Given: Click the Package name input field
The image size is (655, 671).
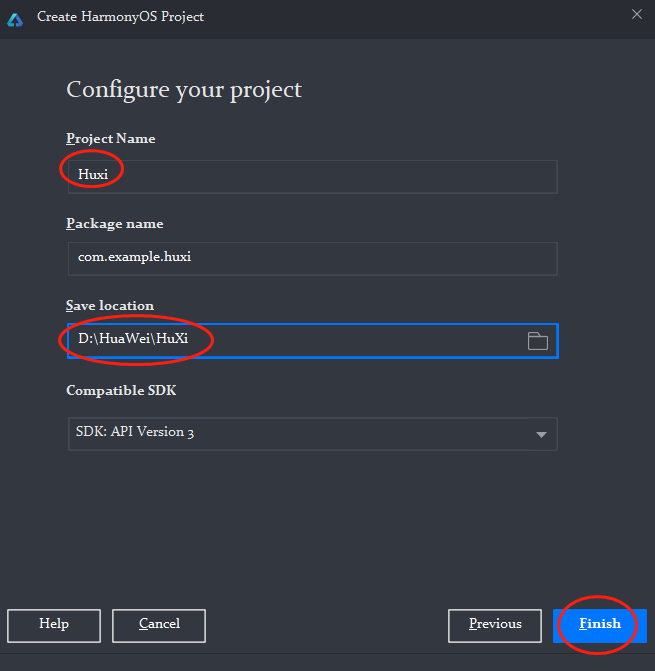Looking at the screenshot, I should pyautogui.click(x=313, y=259).
